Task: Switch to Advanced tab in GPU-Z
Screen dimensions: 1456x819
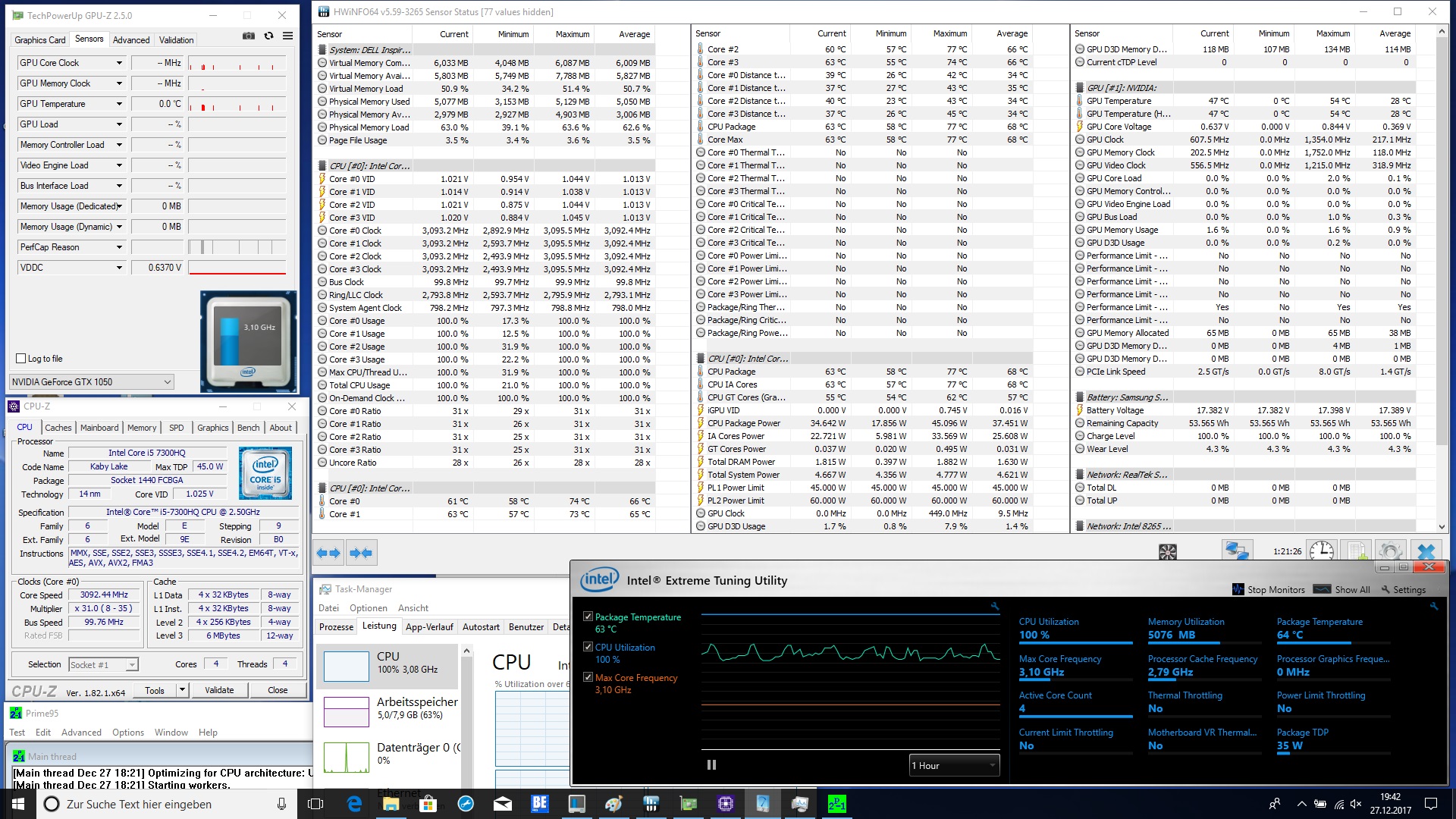Action: tap(131, 40)
